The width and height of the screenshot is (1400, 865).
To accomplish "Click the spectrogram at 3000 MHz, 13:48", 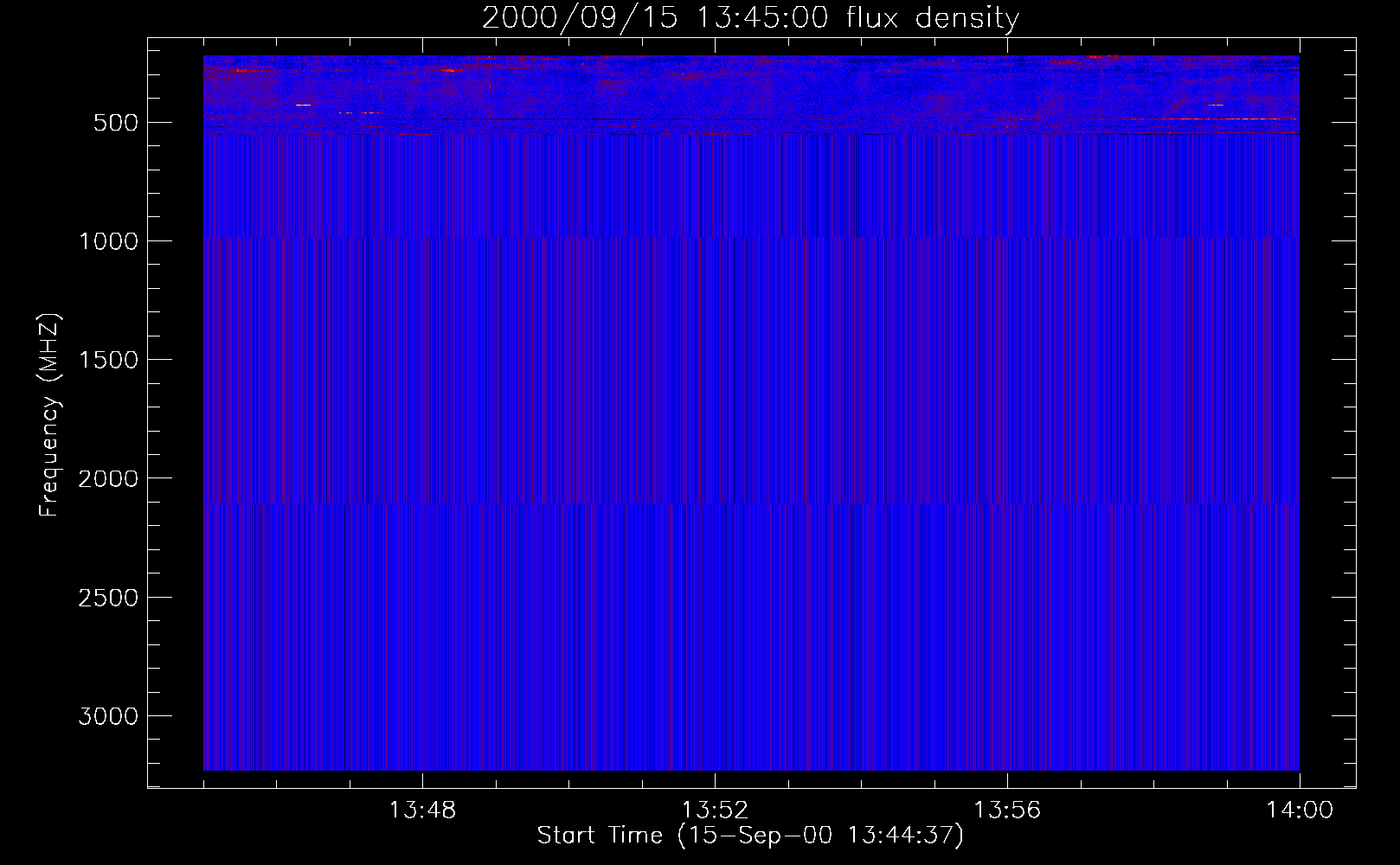I will (x=422, y=715).
